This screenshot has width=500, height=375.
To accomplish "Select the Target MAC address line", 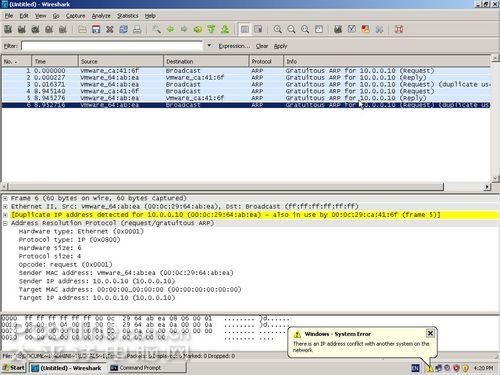I will coord(130,290).
